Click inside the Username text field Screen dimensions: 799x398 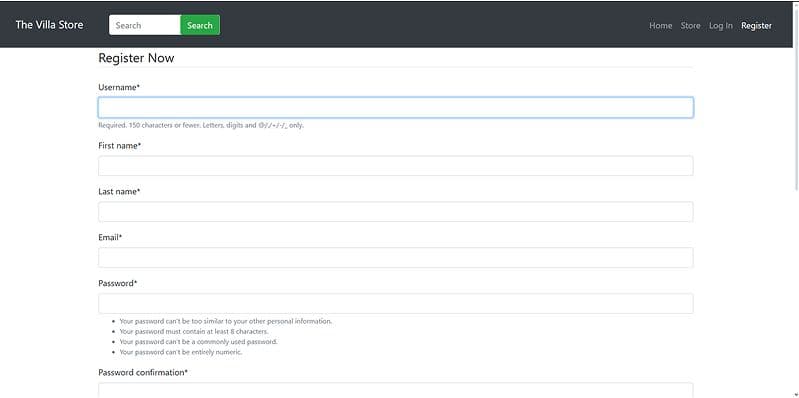(395, 108)
